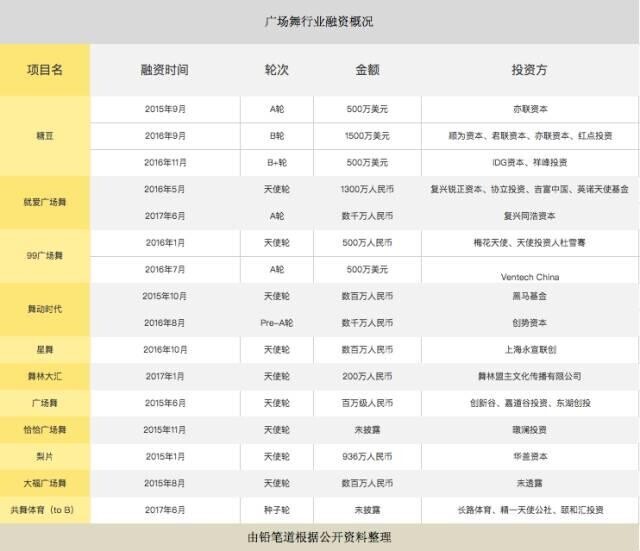Click the 轮次 column header
This screenshot has width=640, height=551.
(277, 70)
